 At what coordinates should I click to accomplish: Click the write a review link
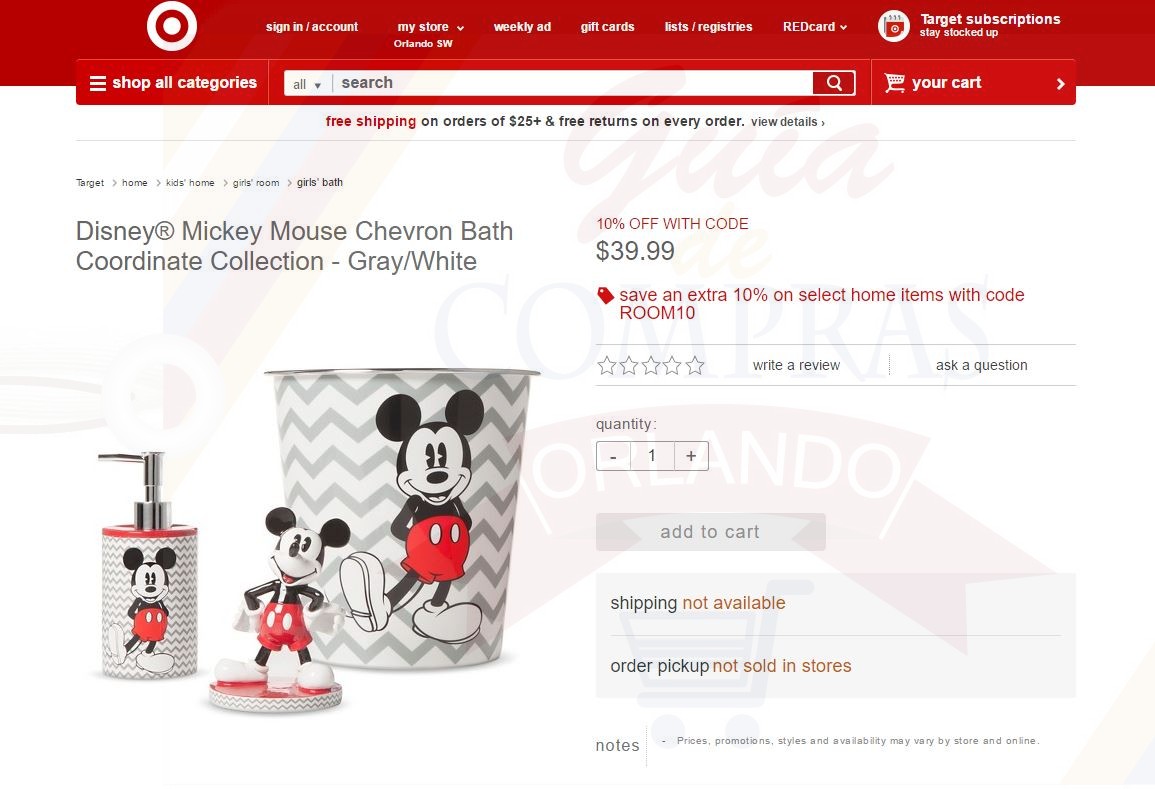tap(796, 365)
